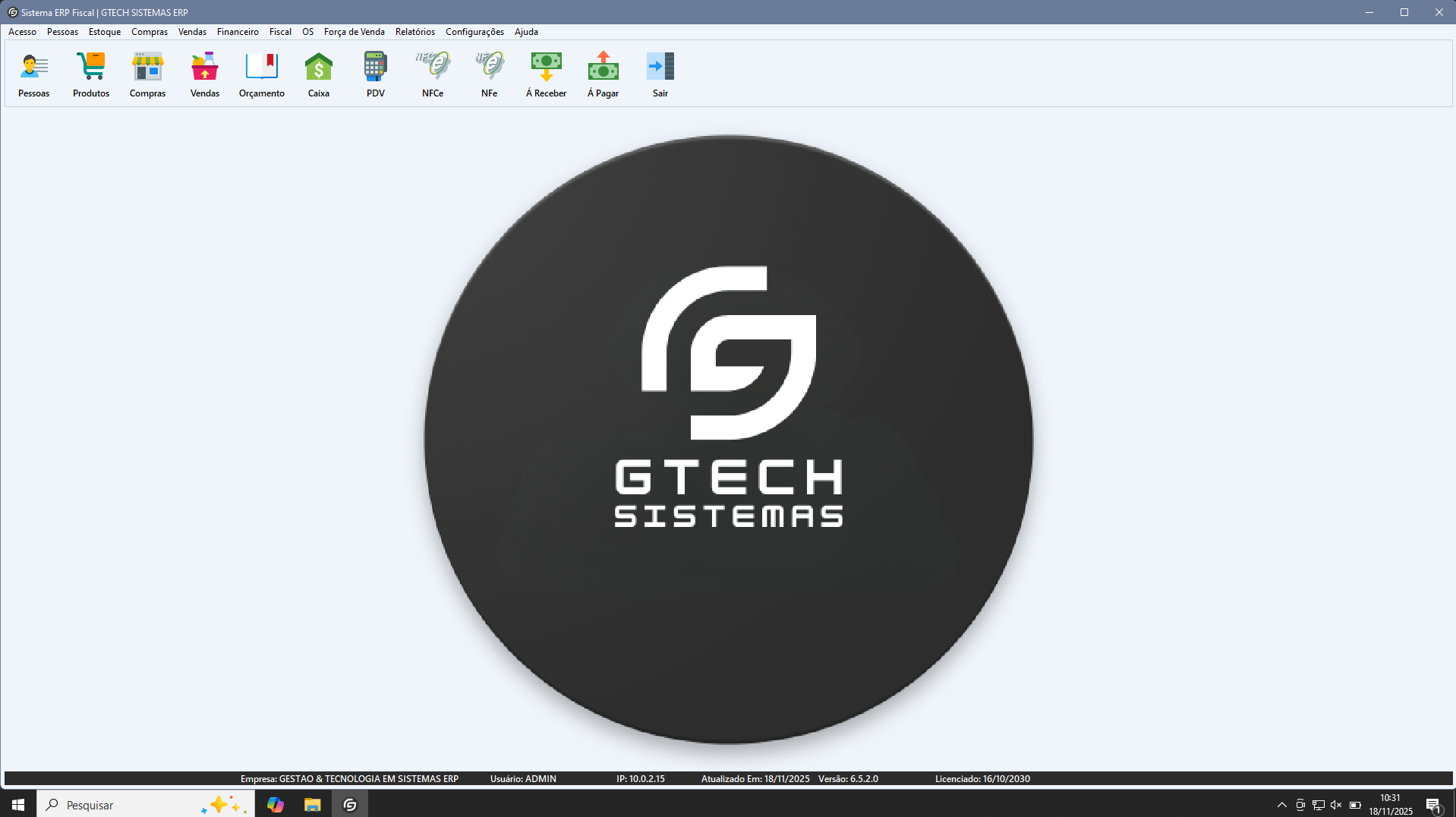Screen dimensions: 1456x817
Task: Open the Configurações menu
Action: 474,32
